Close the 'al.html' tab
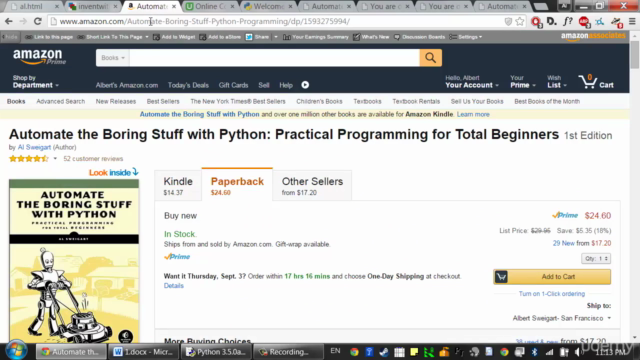Viewport: 640px width, 360px height. coord(57,7)
